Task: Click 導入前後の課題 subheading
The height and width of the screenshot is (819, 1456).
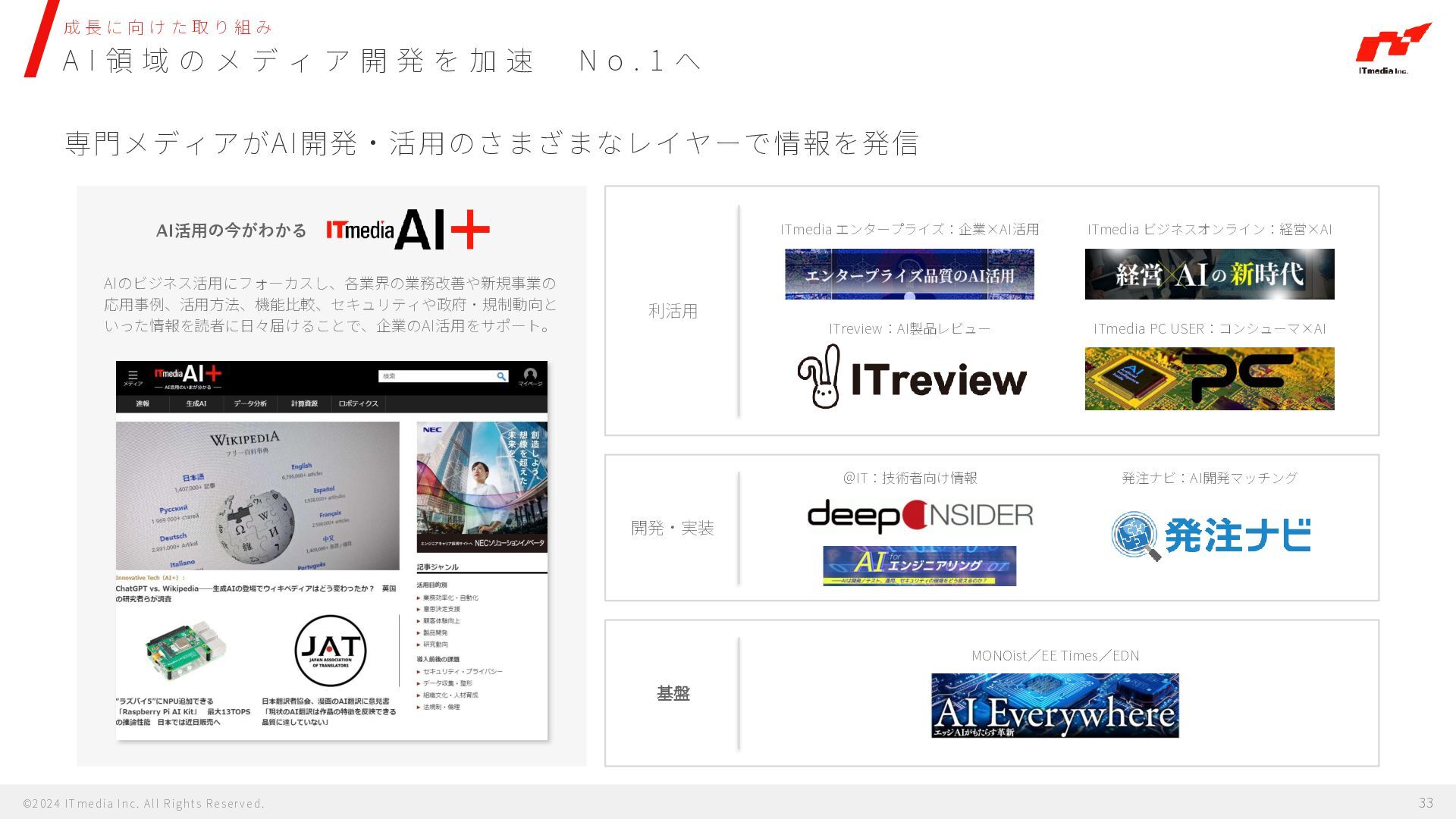Action: pyautogui.click(x=438, y=659)
